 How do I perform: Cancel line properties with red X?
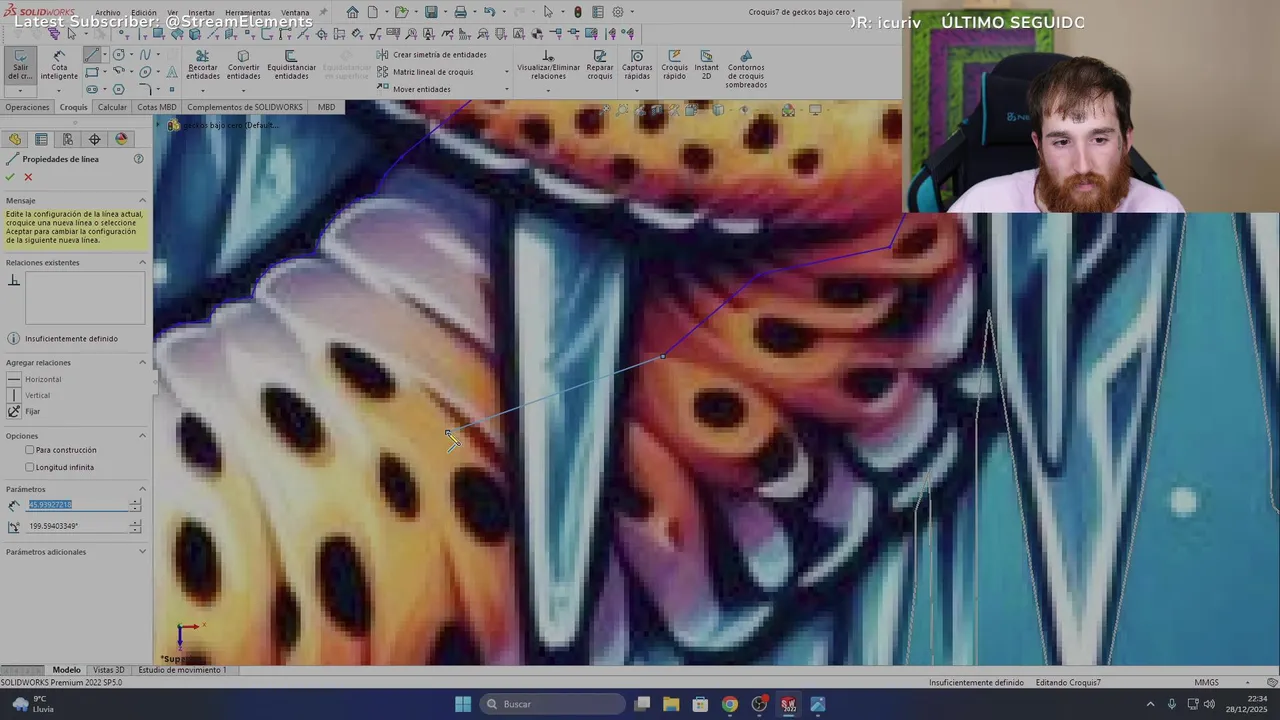28,177
